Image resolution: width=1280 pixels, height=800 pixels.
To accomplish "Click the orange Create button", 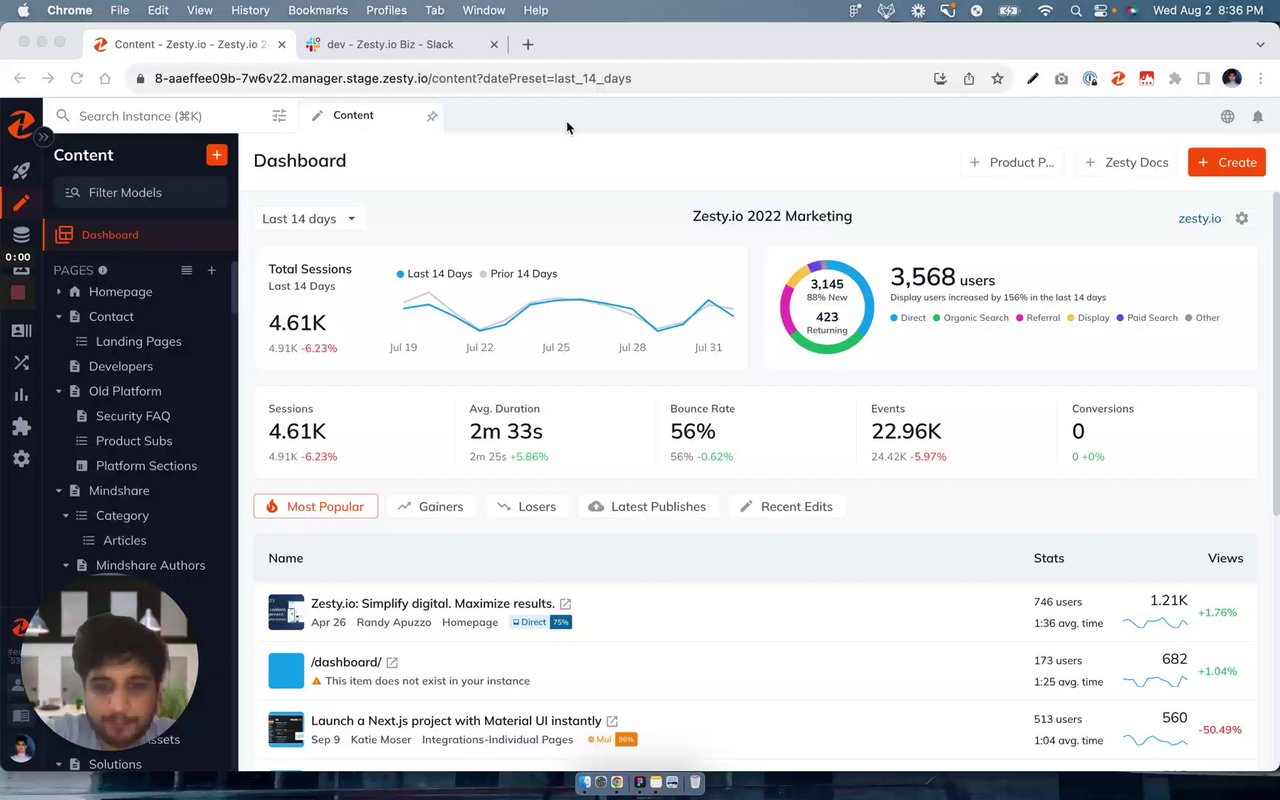I will point(1227,162).
